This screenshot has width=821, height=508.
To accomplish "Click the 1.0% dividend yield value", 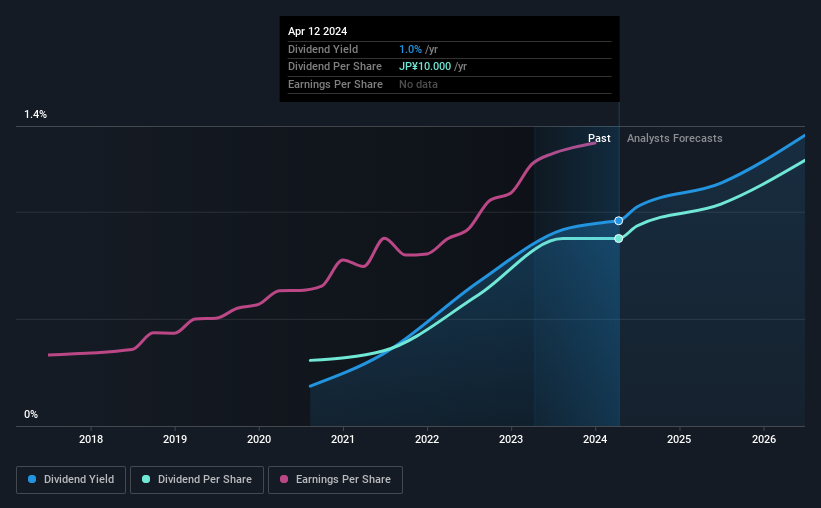I will 410,49.
